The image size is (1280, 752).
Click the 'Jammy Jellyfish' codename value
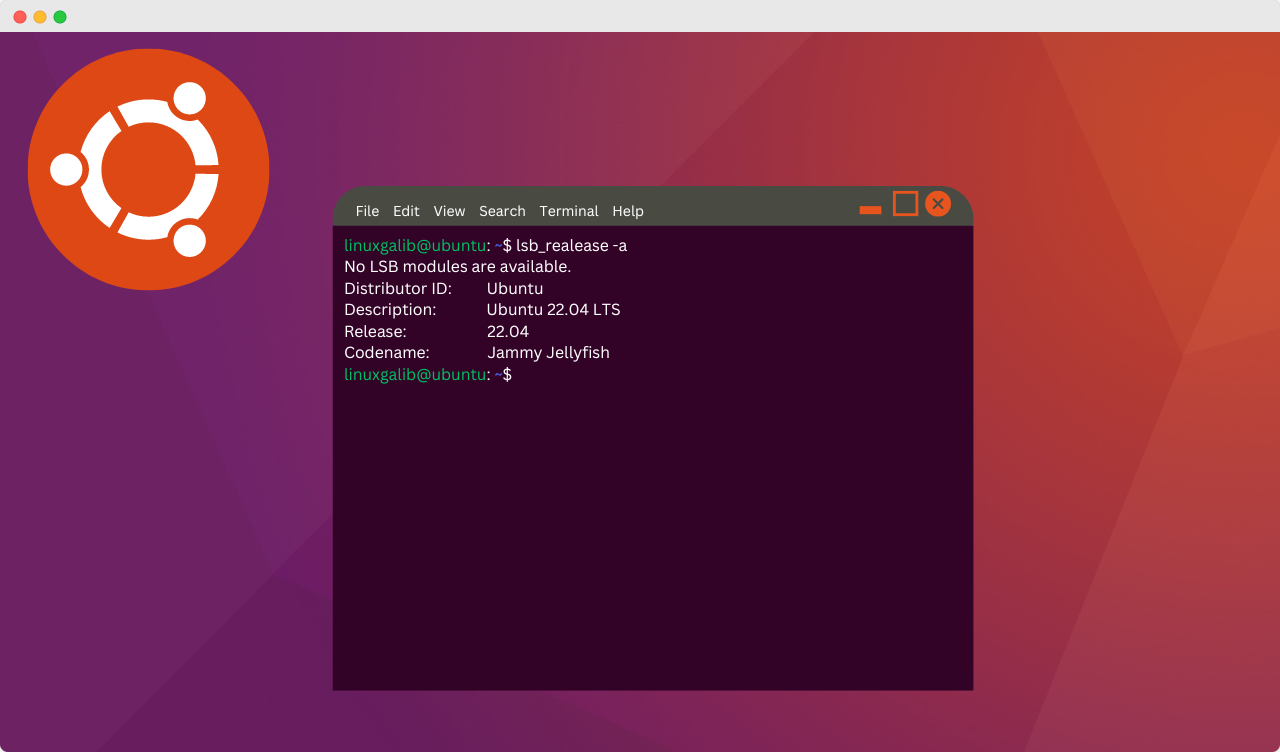548,353
